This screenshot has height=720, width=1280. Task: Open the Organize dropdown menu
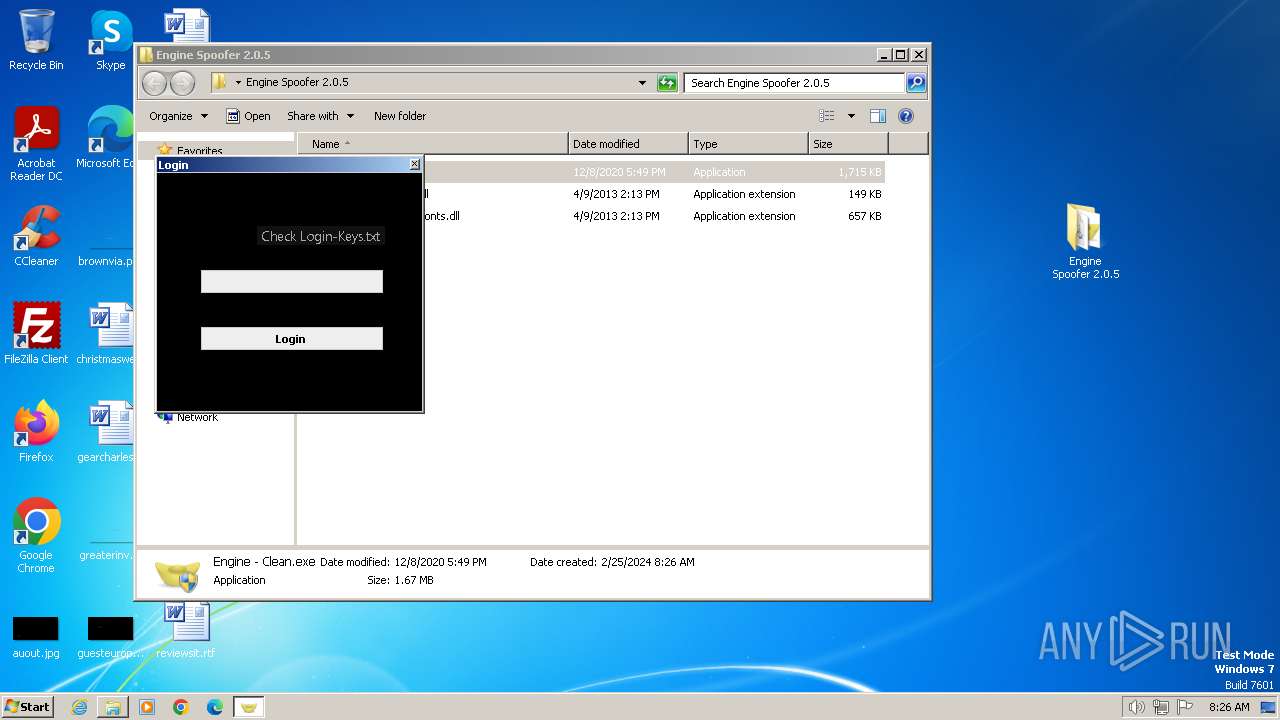coord(179,116)
